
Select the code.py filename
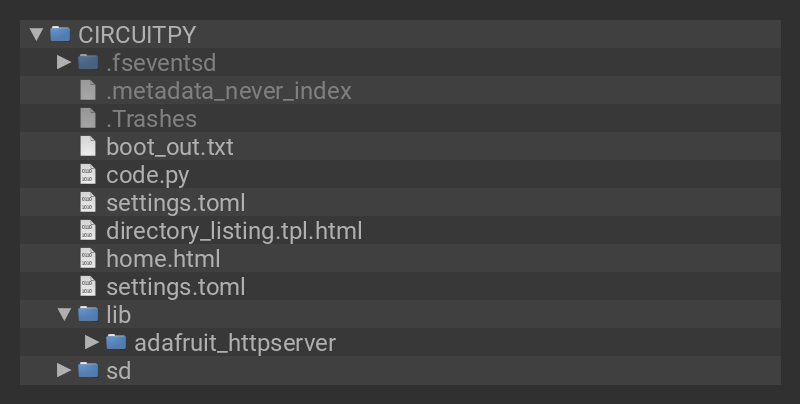(147, 174)
